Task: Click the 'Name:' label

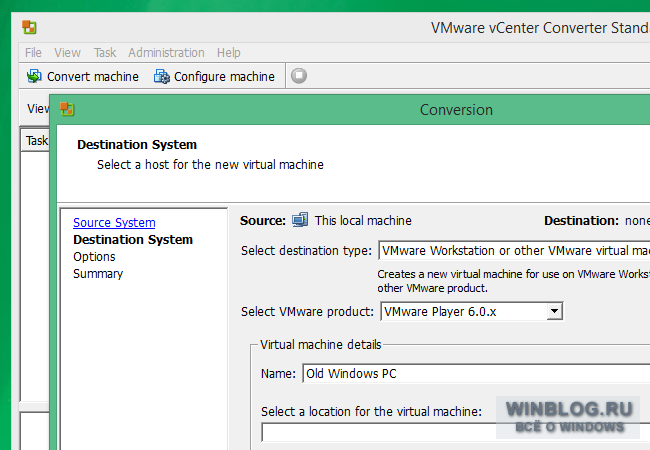Action: pos(278,374)
